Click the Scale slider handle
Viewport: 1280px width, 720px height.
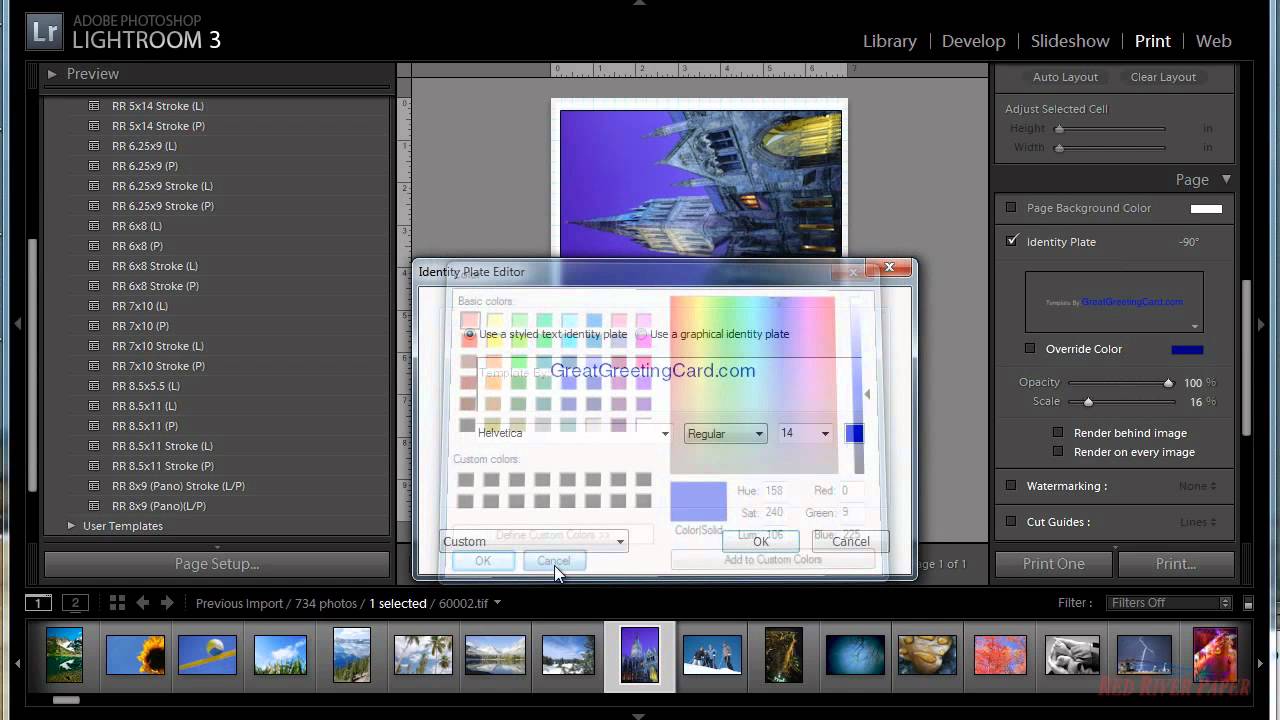point(1088,402)
